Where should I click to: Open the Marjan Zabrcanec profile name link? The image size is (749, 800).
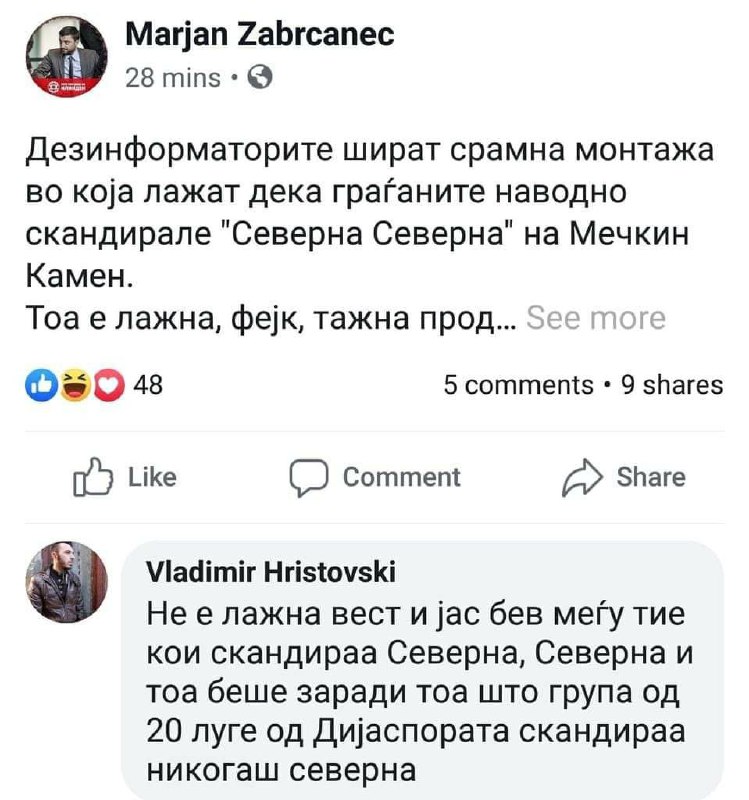pos(260,36)
